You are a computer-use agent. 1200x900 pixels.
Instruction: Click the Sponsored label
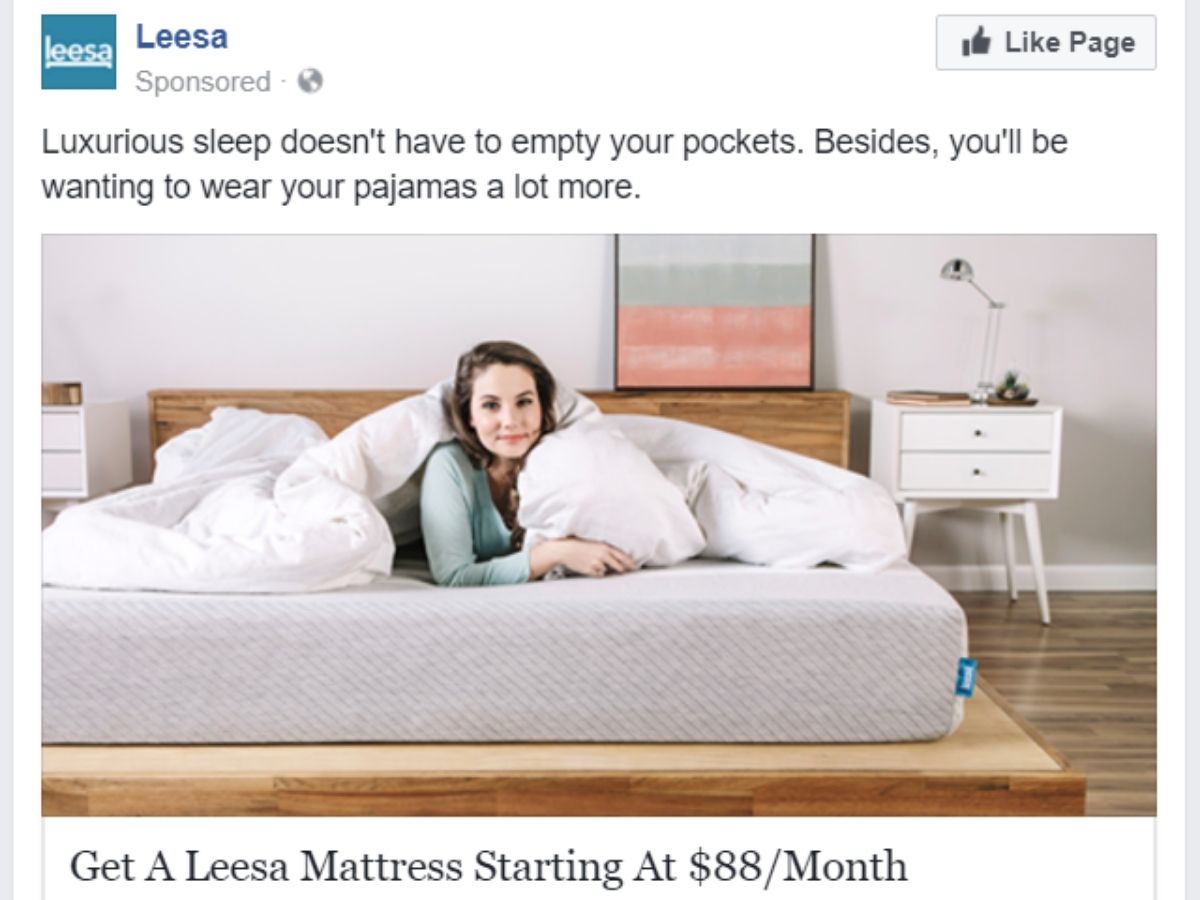point(202,82)
